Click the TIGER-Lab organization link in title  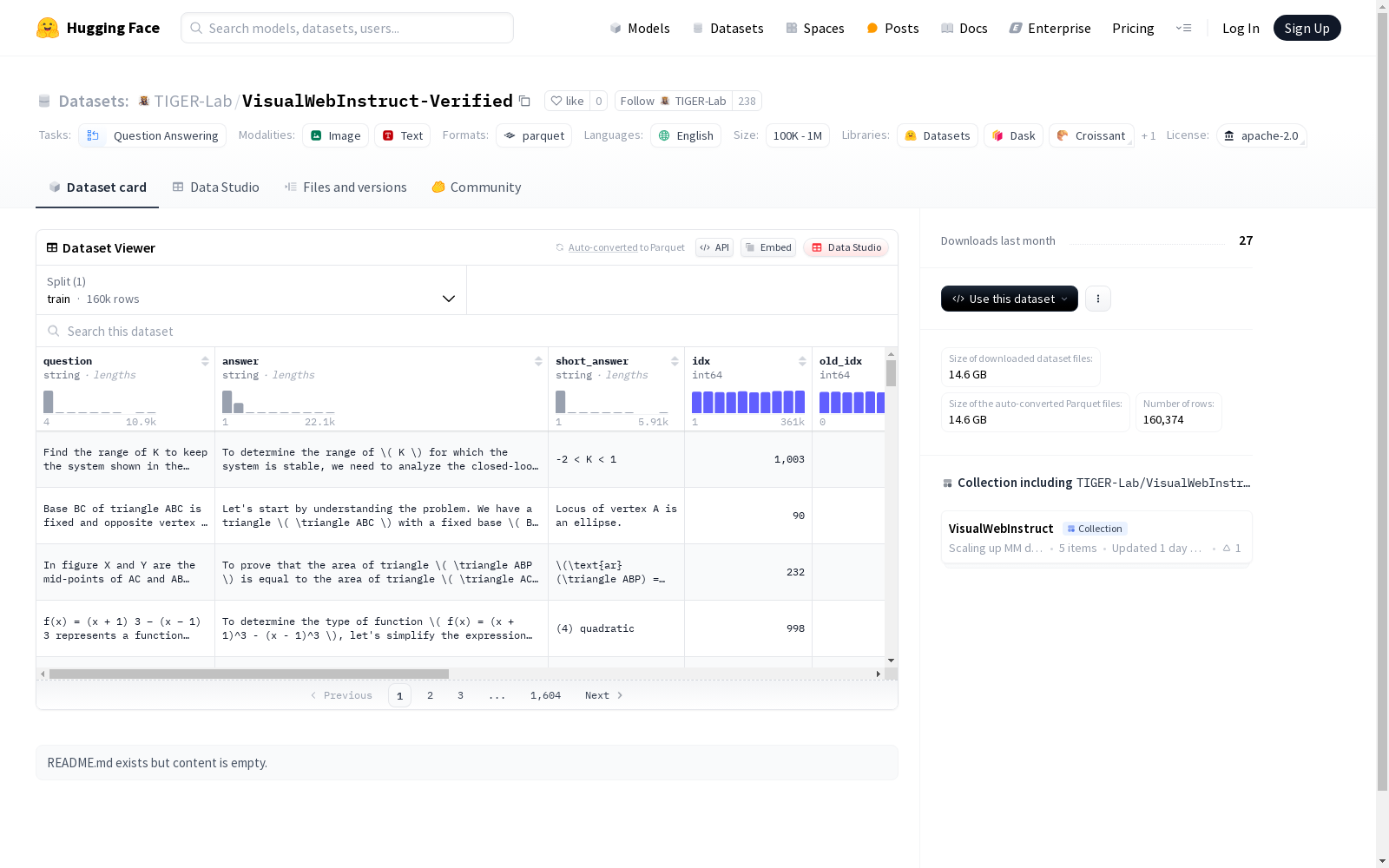[193, 101]
